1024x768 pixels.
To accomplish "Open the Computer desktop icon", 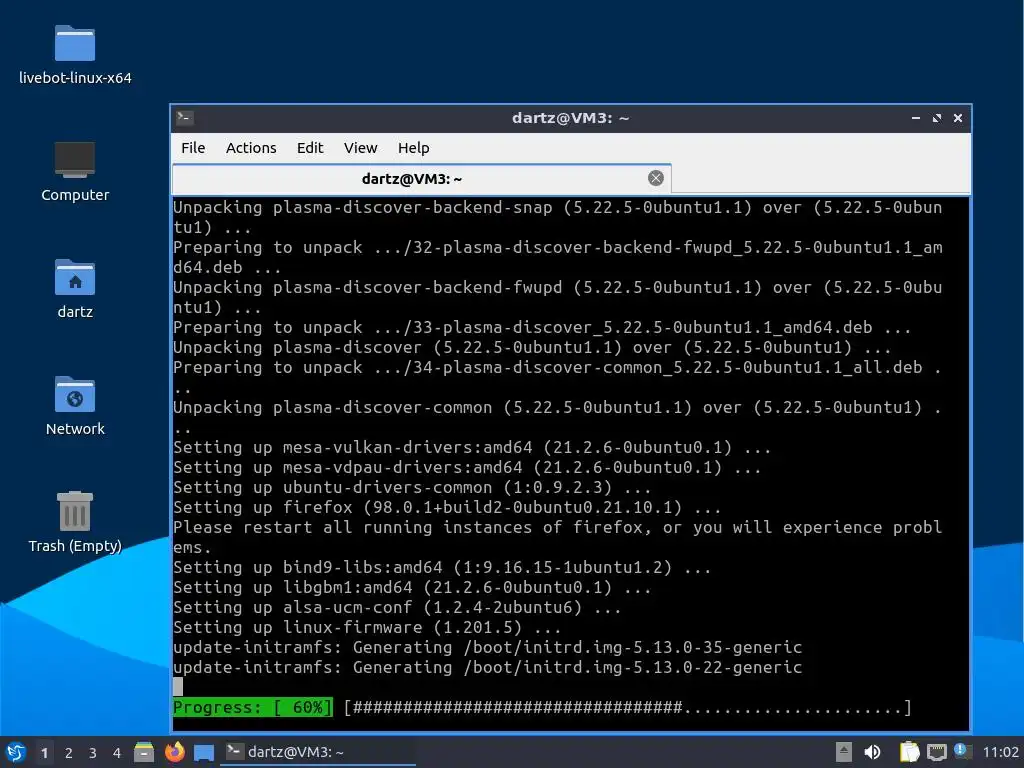I will [74, 172].
